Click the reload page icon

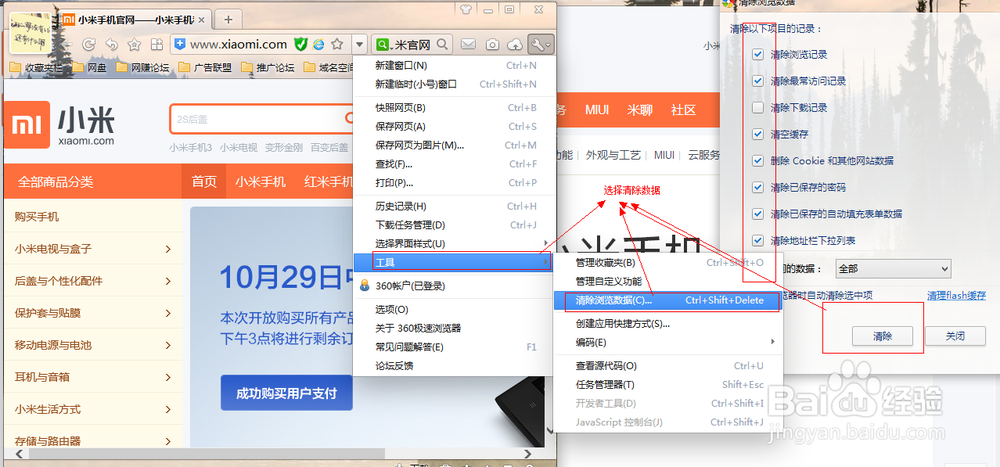pyautogui.click(x=89, y=44)
